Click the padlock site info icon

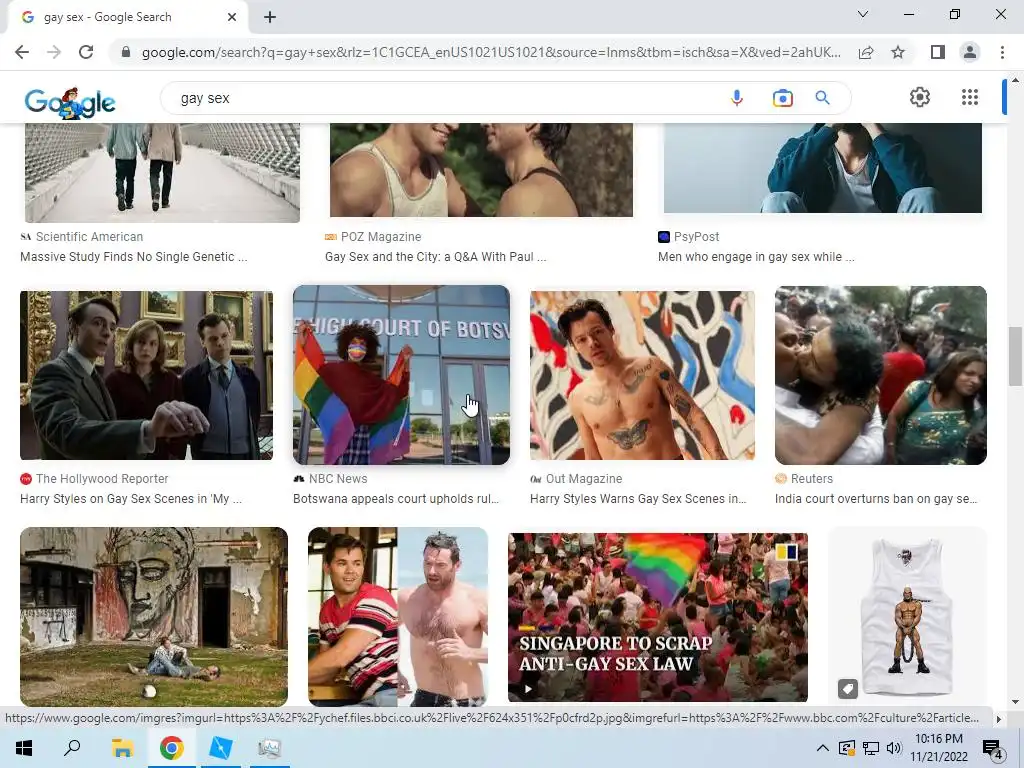tap(126, 52)
